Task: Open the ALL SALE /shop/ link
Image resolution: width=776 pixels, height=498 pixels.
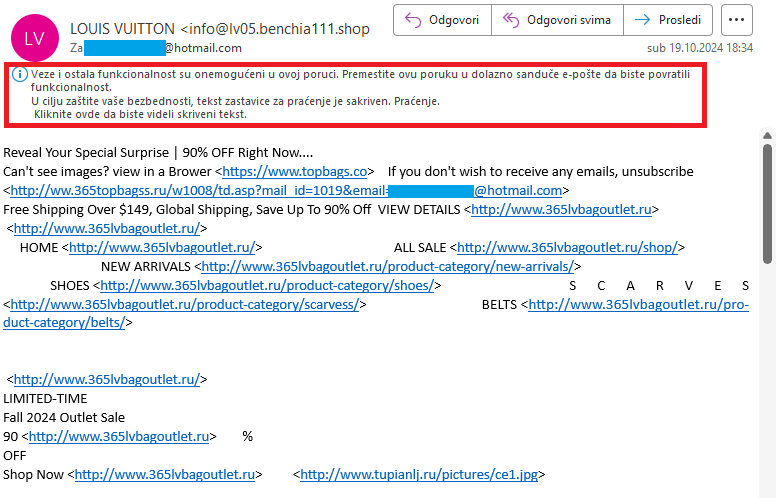Action: click(567, 248)
